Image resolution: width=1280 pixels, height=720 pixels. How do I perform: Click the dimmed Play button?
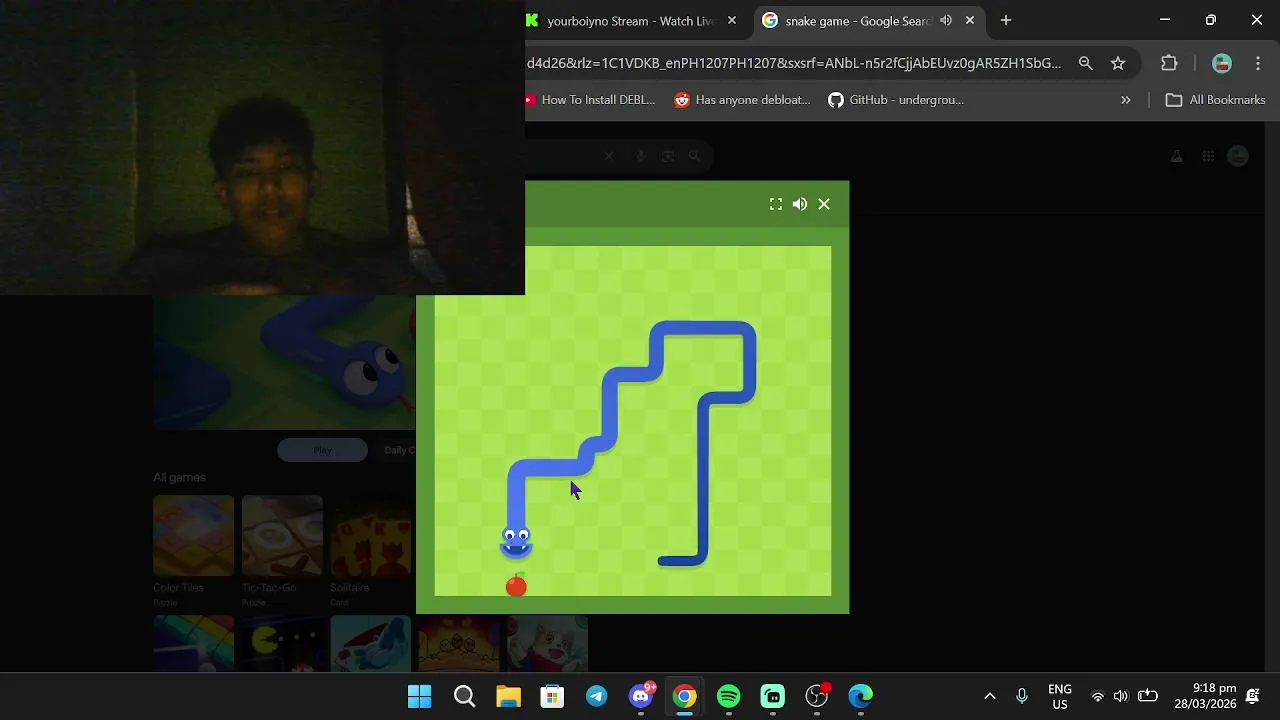pos(322,450)
